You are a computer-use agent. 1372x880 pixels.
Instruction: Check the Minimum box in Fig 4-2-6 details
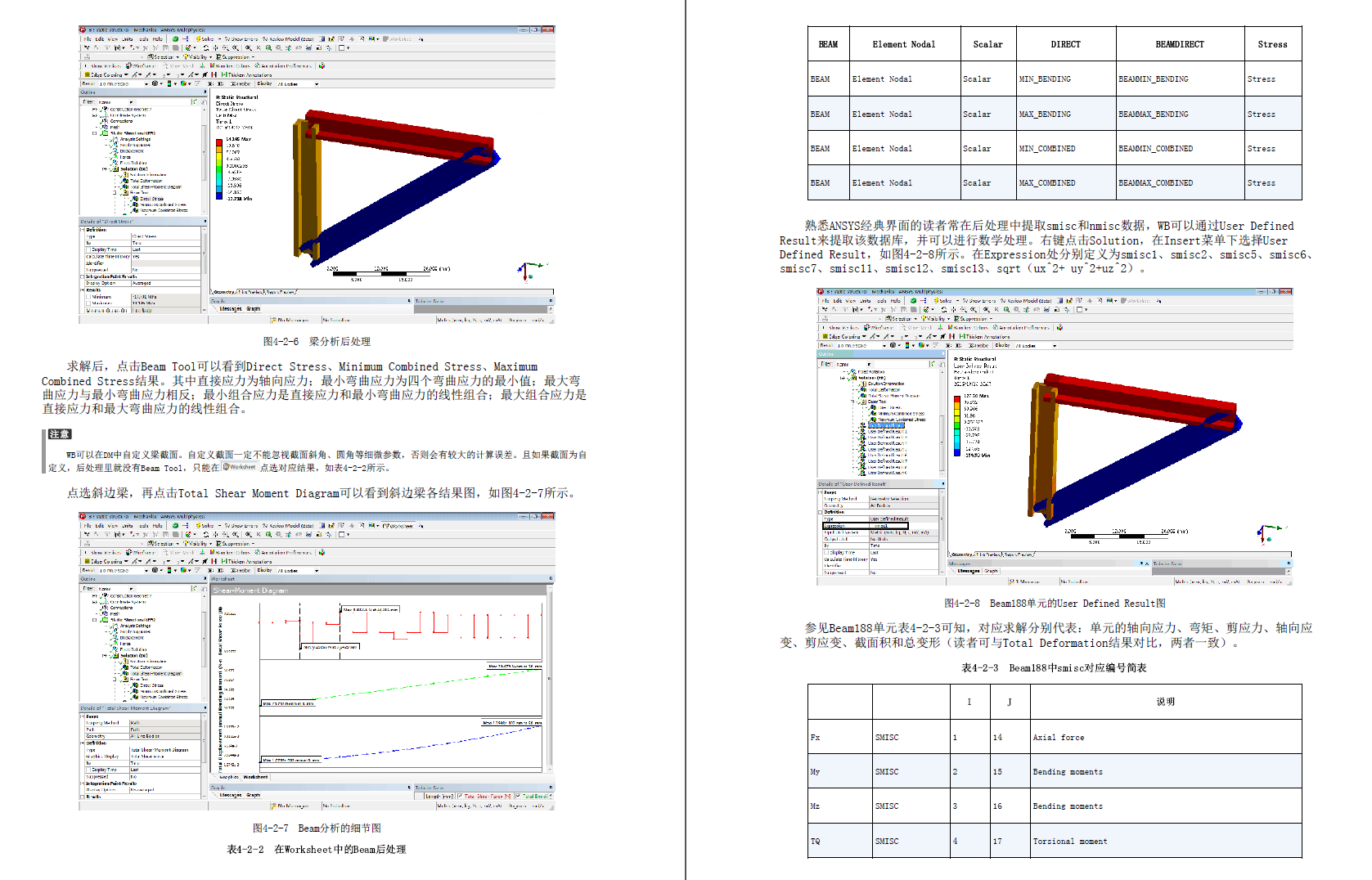click(x=88, y=297)
